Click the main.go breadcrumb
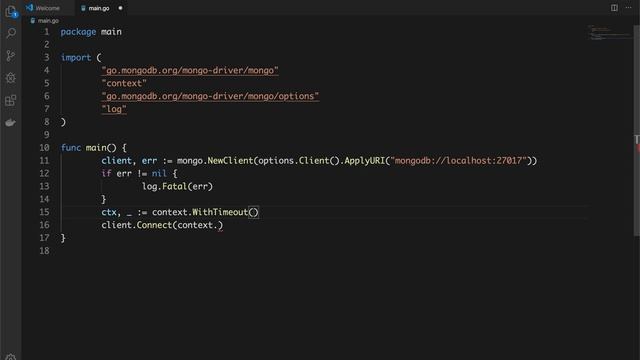Viewport: 640px width, 360px height. tap(44, 20)
